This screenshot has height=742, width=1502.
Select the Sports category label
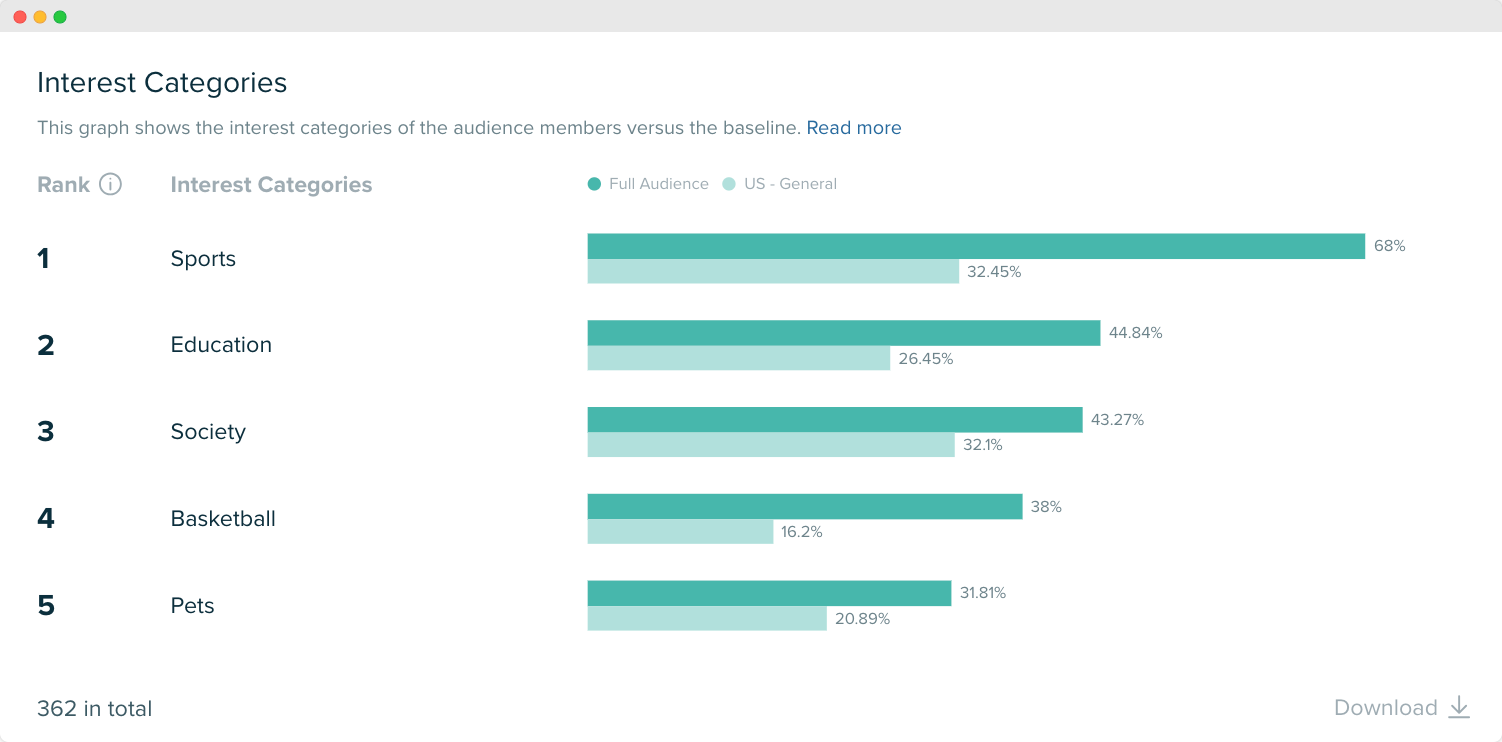(203, 258)
